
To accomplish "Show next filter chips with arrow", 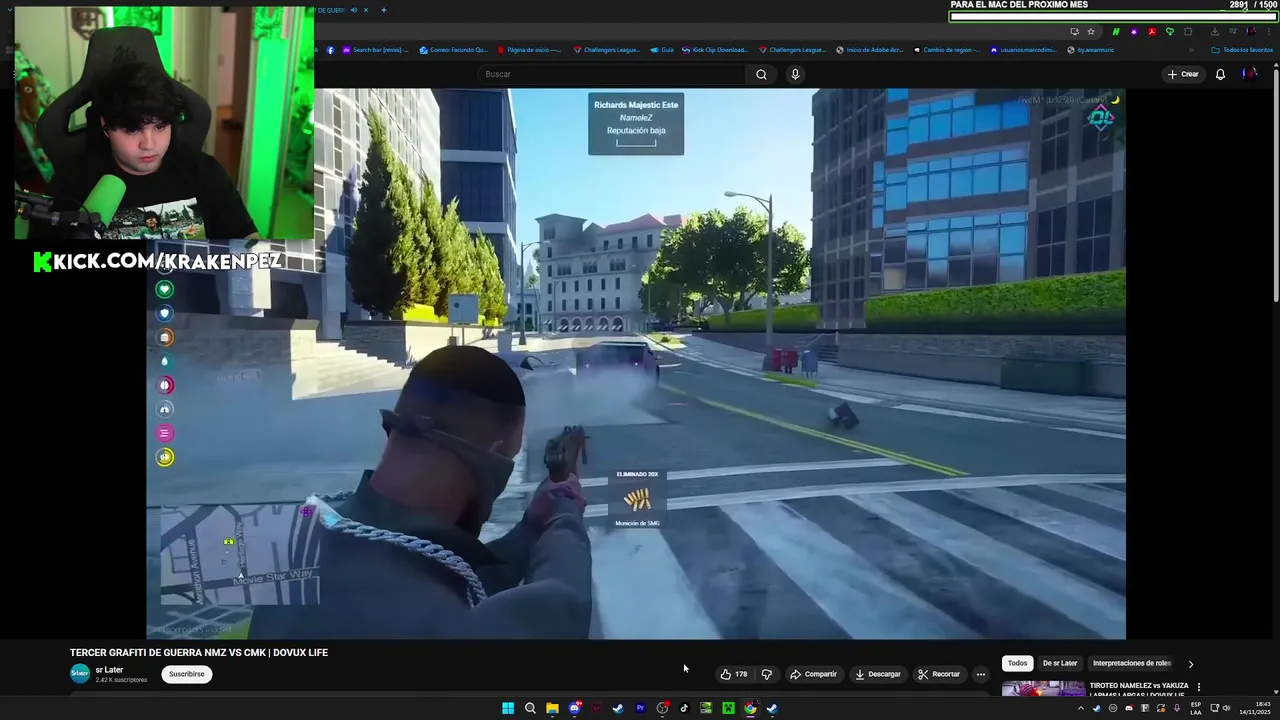I will pos(1190,664).
